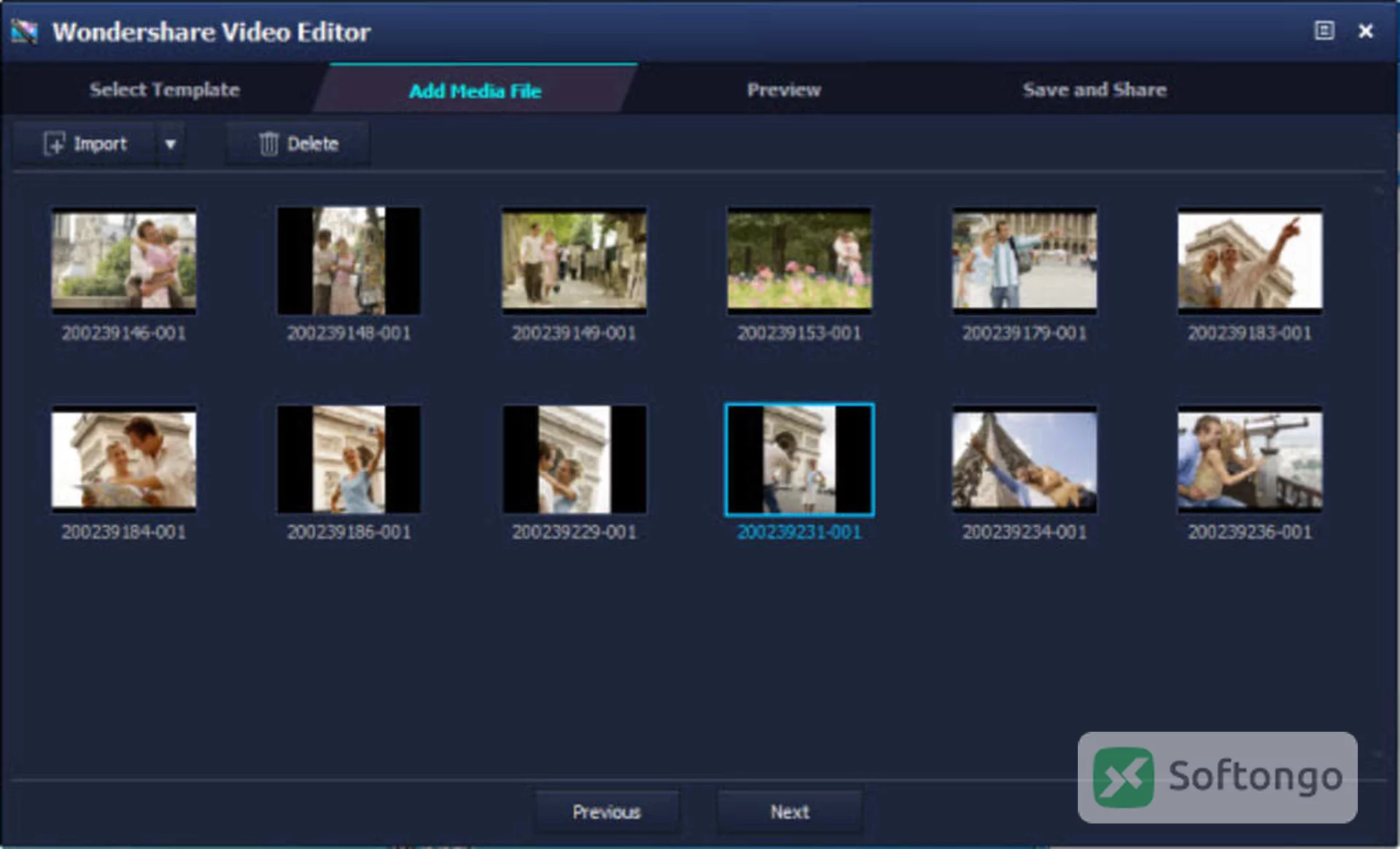Click the Import button
The image size is (1400, 849).
pyautogui.click(x=85, y=144)
